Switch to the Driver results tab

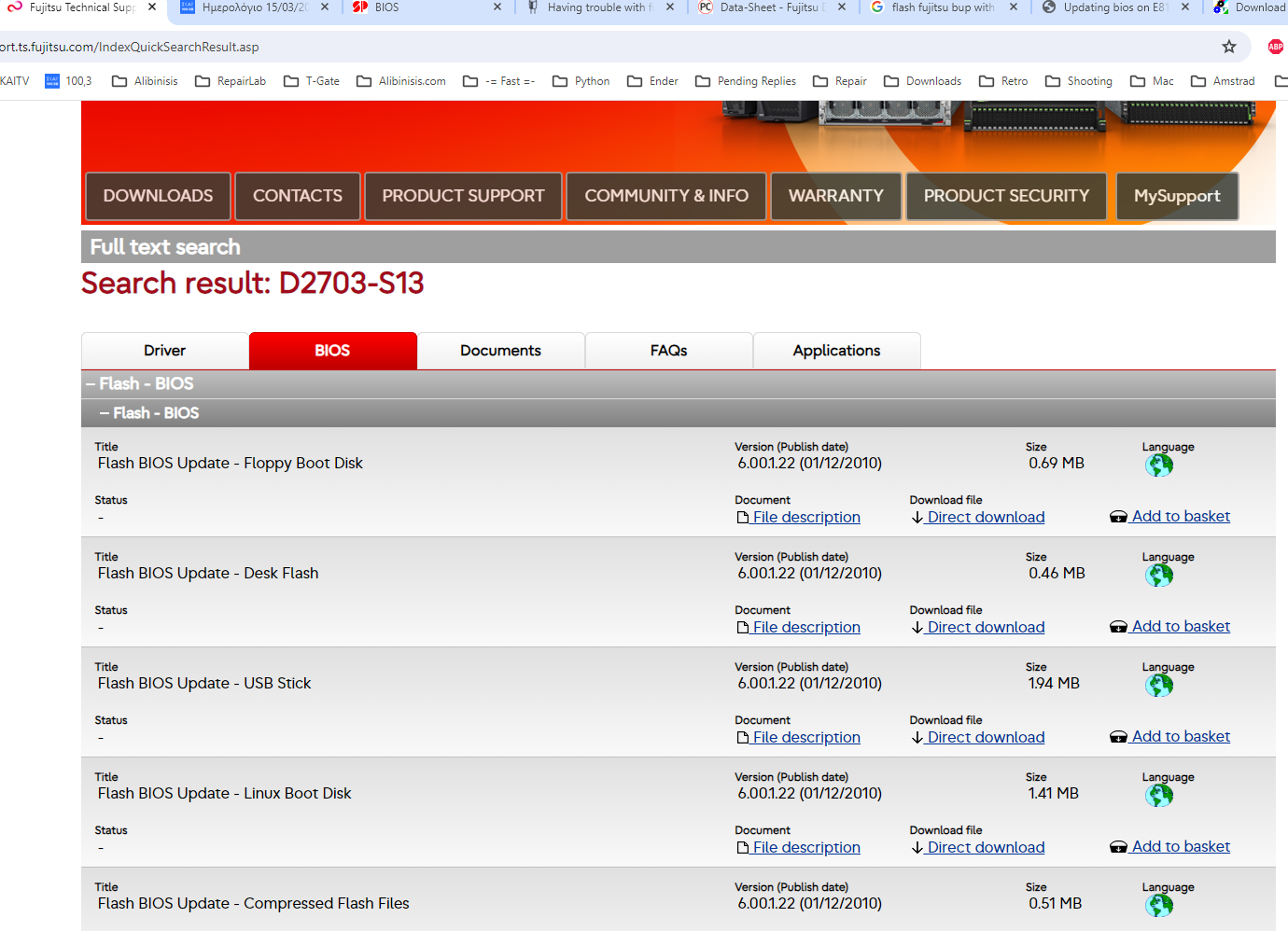coord(165,351)
